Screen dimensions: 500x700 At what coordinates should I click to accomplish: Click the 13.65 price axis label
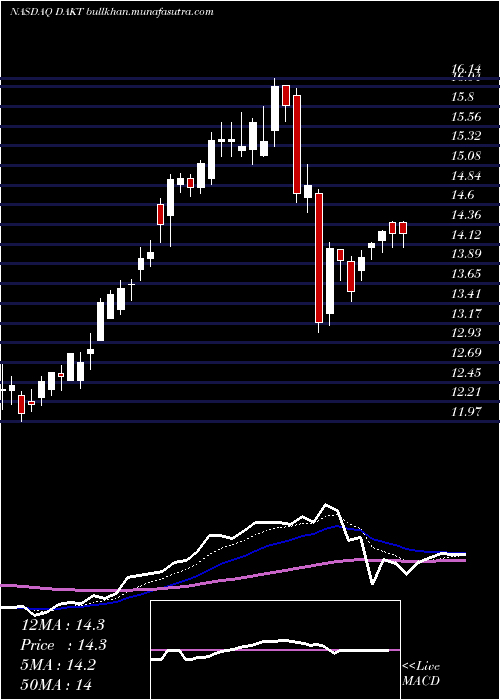[x=466, y=274]
